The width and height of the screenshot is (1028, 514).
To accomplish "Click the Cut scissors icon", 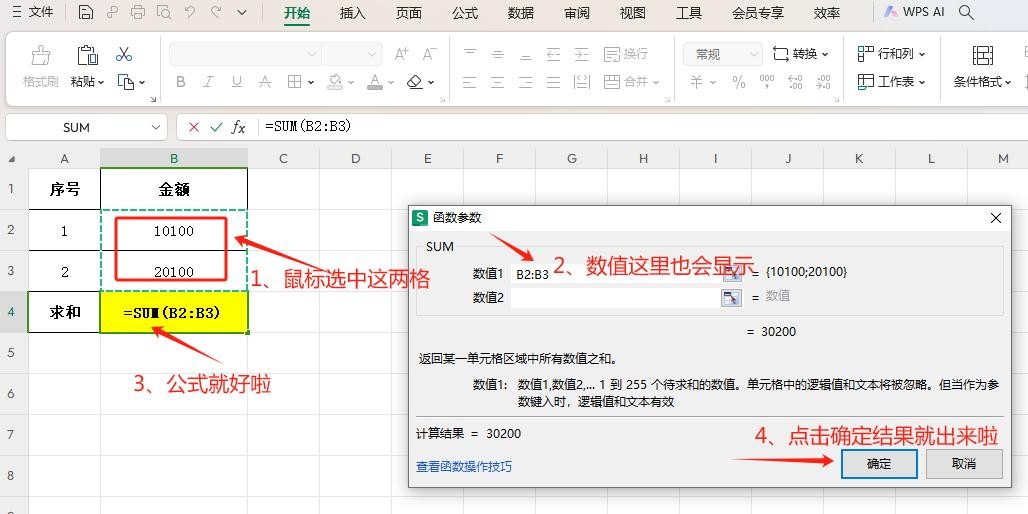I will [x=124, y=54].
